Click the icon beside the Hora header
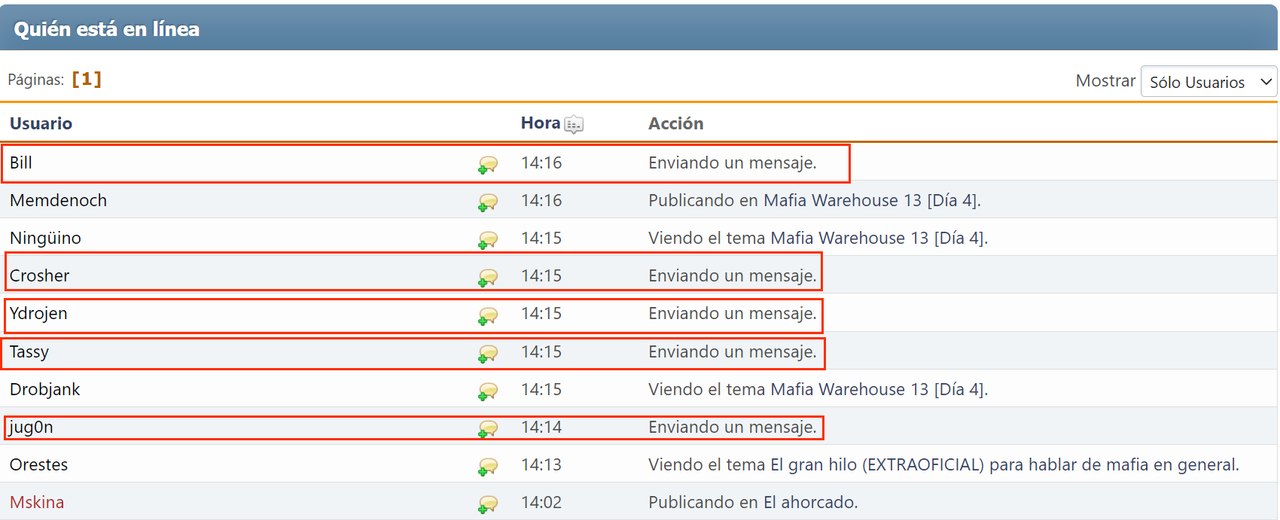1280x520 pixels. tap(573, 124)
